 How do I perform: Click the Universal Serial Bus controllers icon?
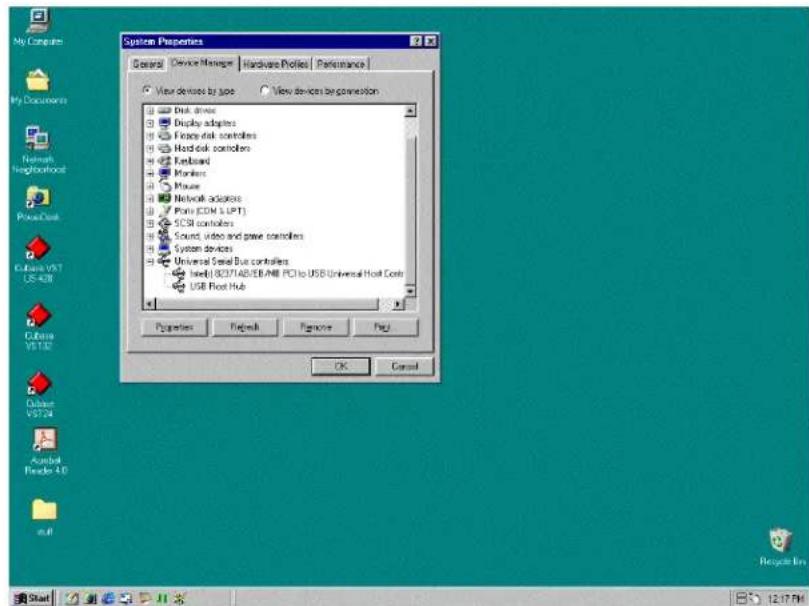coord(165,261)
